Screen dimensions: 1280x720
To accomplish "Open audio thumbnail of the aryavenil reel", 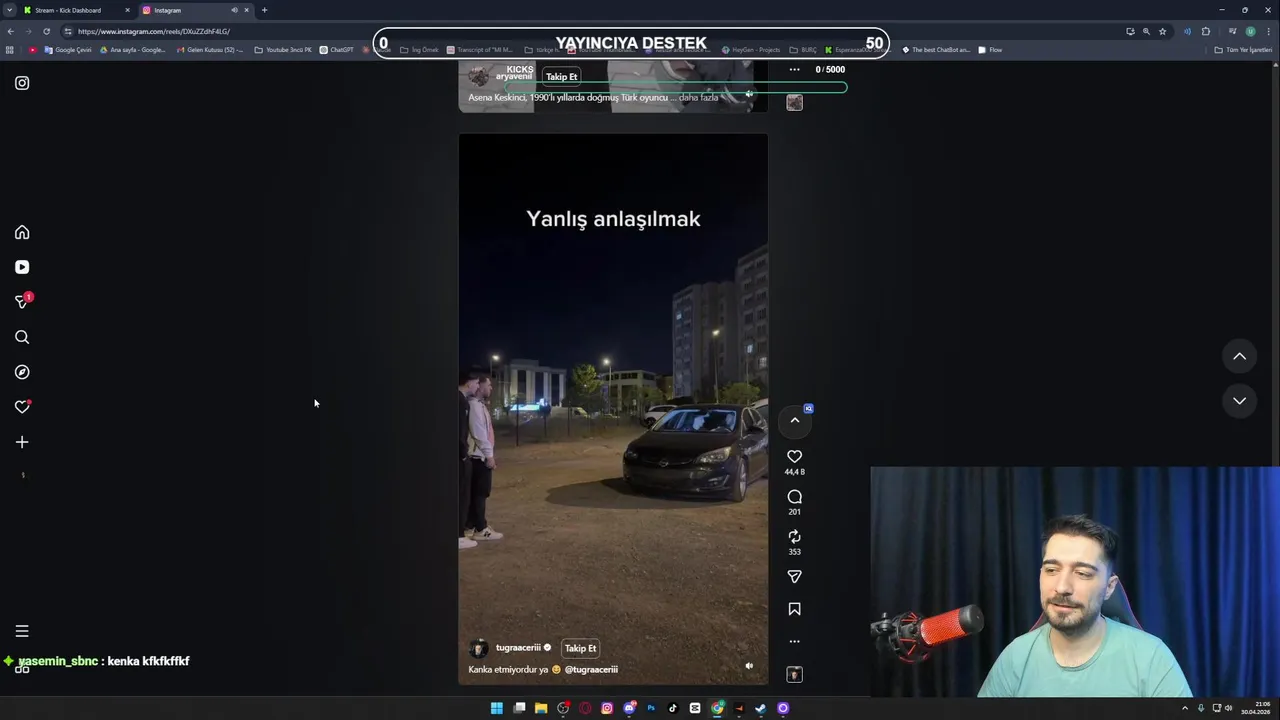I will [x=794, y=102].
